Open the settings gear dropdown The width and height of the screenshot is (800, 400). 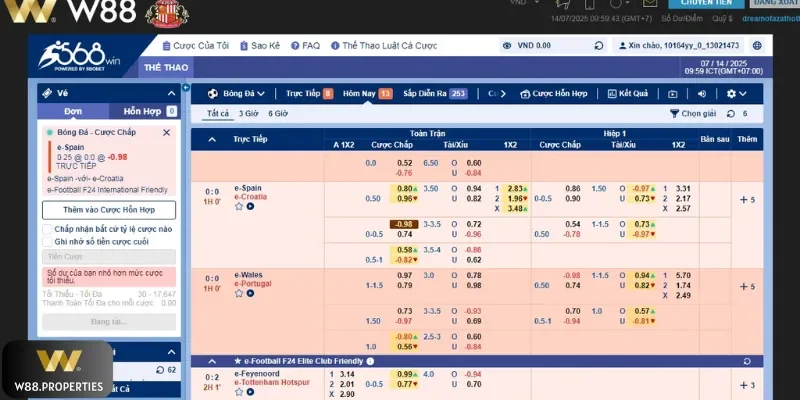point(735,93)
